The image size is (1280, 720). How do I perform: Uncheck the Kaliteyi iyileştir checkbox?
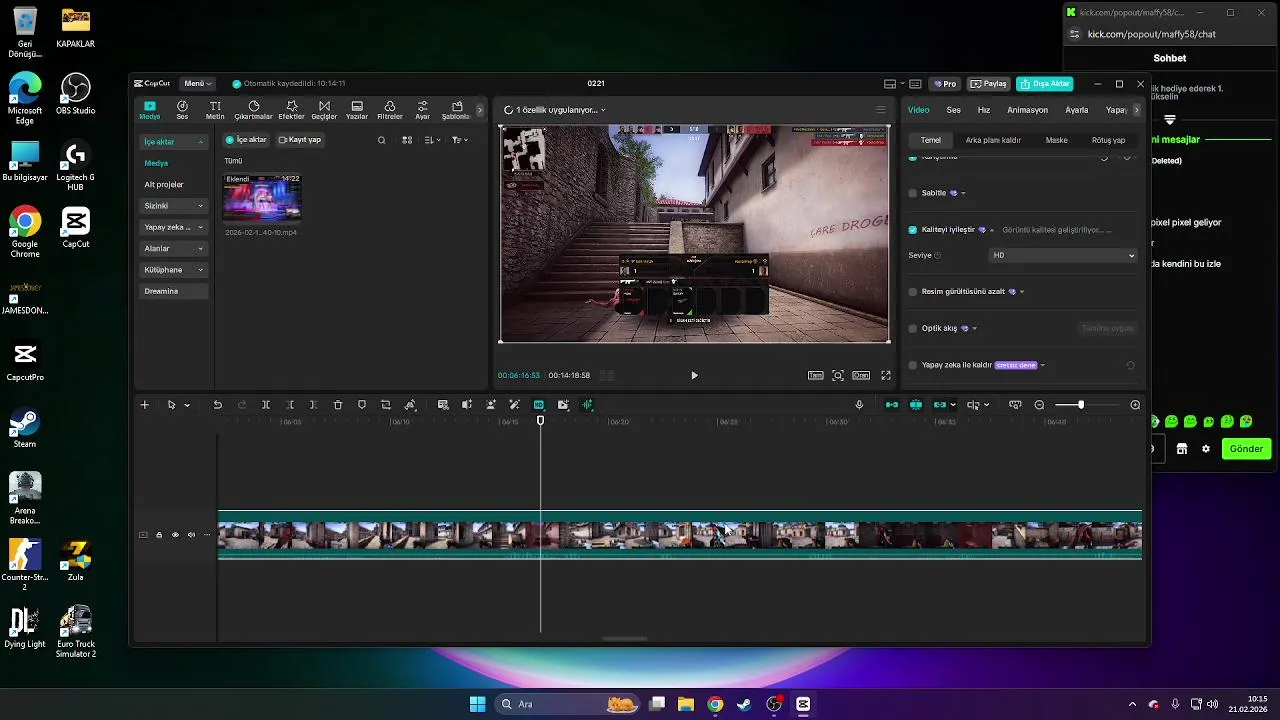(912, 230)
